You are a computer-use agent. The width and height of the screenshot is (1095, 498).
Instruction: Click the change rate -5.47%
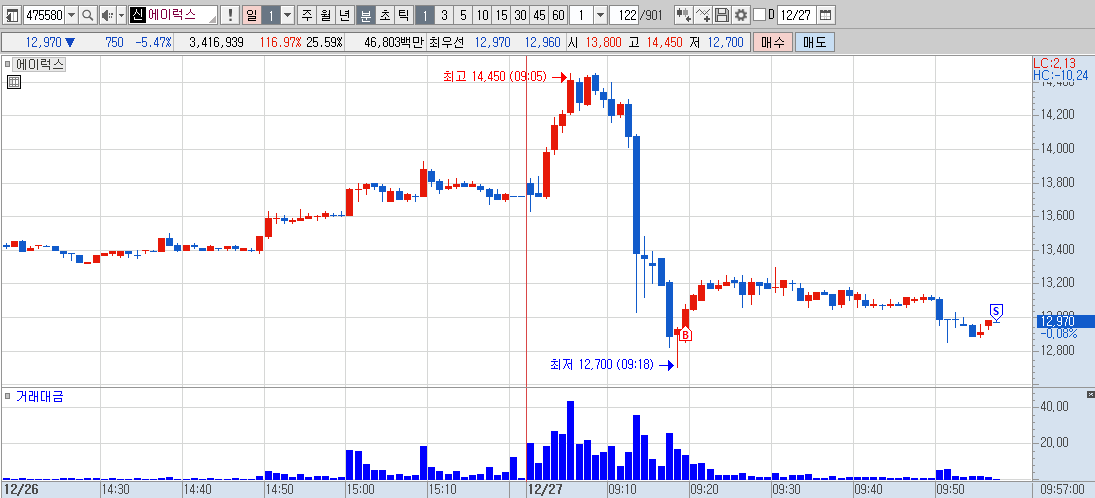click(x=153, y=43)
